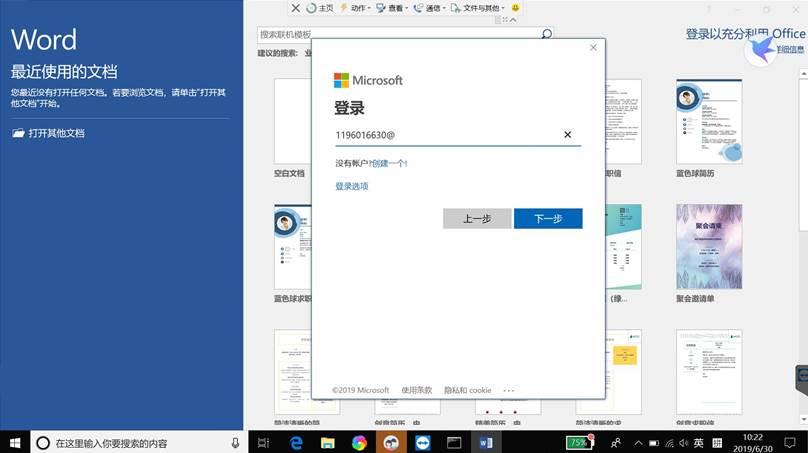Open the Action Center notifications icon
Viewport: 808px width, 453px height.
click(790, 443)
